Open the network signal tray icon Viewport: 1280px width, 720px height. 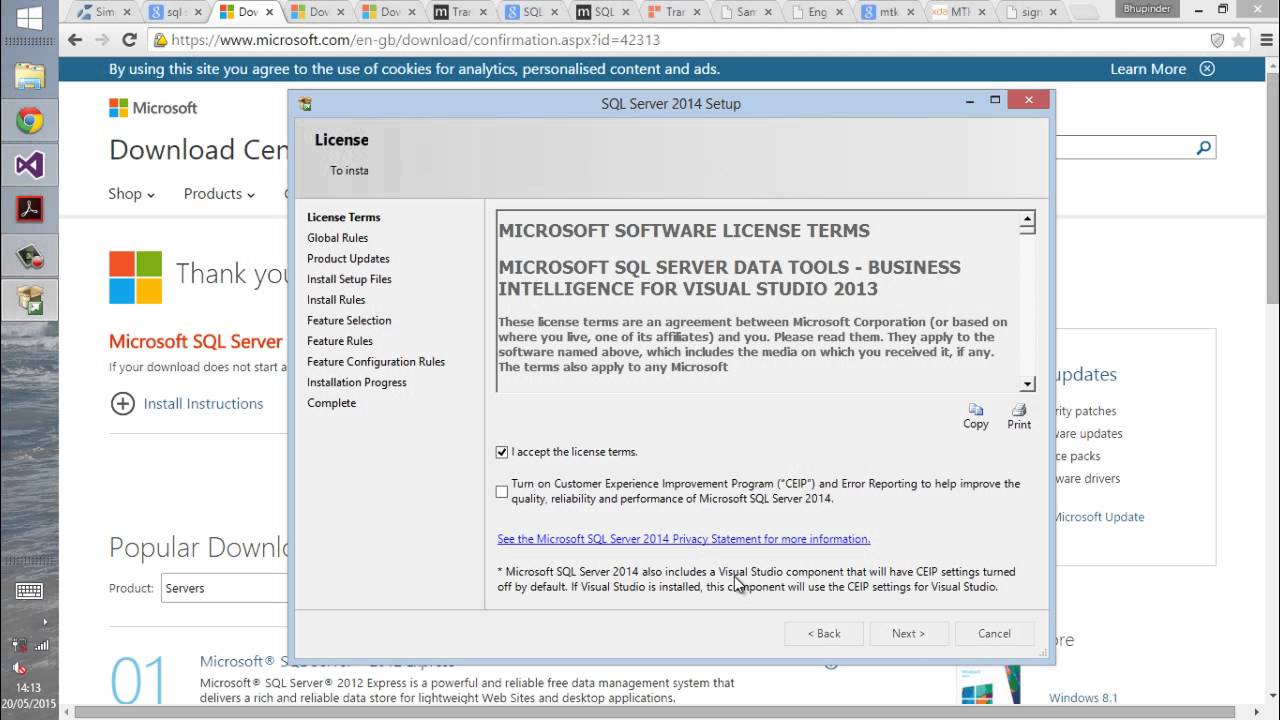(42, 645)
